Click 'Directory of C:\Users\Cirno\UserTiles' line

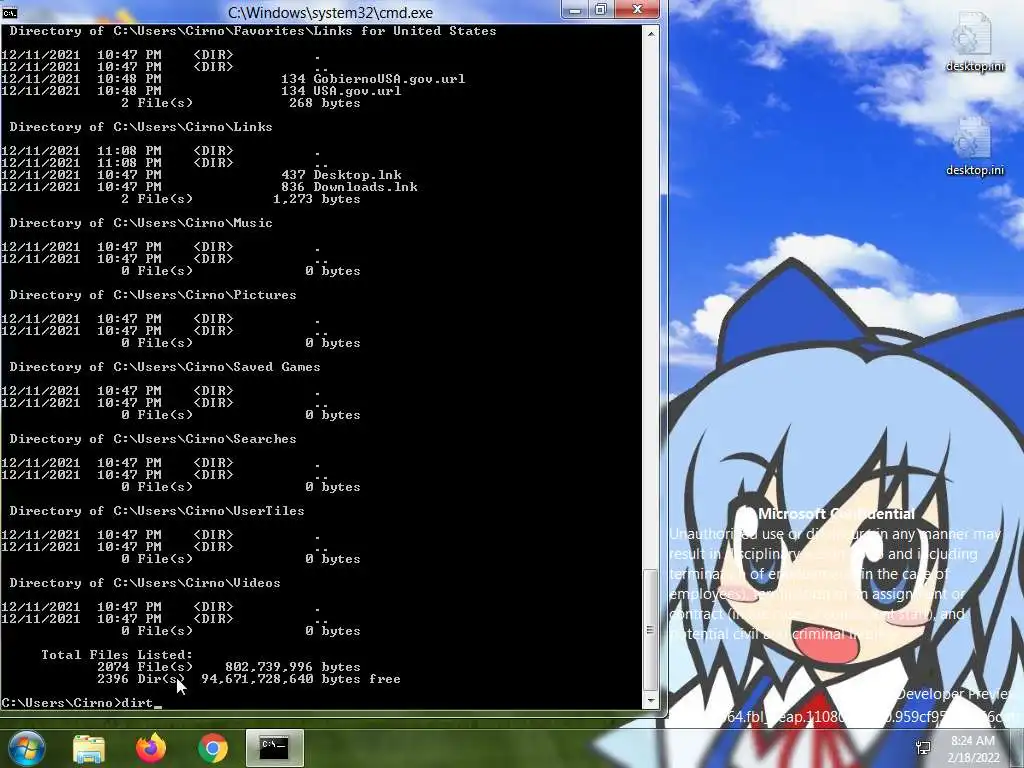(157, 511)
